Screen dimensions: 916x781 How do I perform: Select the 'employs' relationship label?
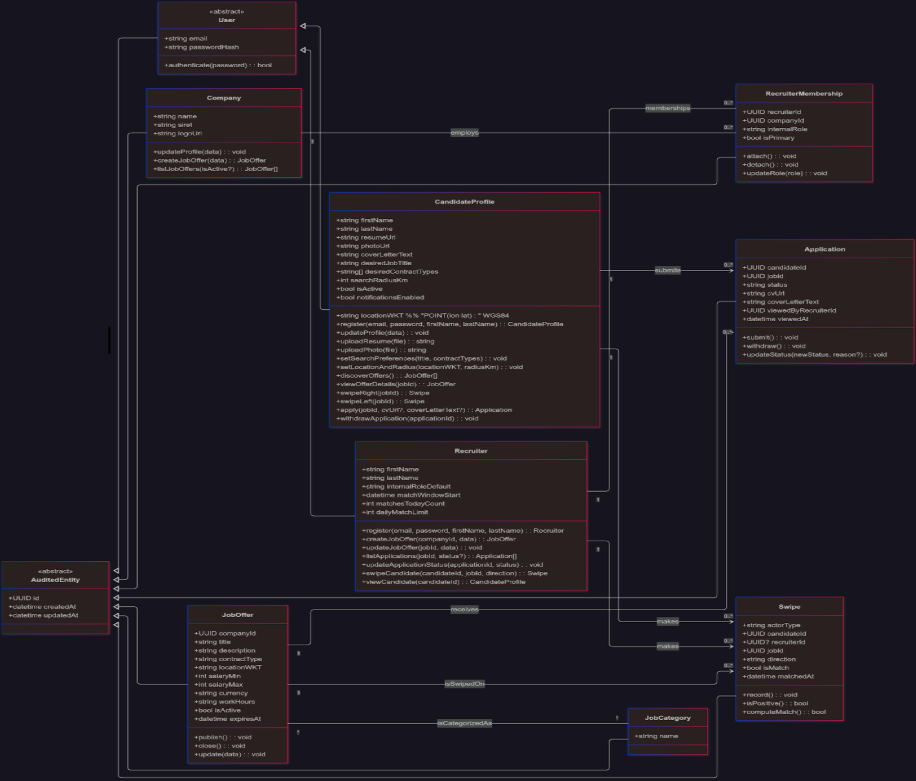(x=464, y=132)
